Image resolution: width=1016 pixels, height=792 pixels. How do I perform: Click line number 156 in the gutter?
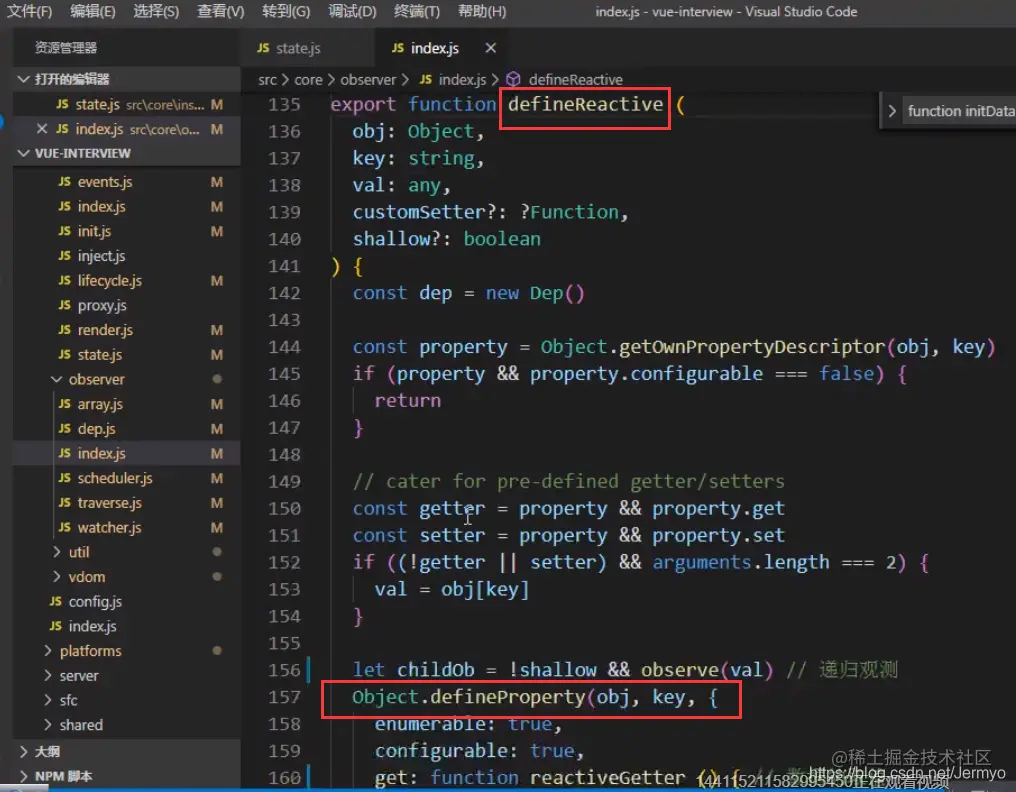tap(284, 670)
